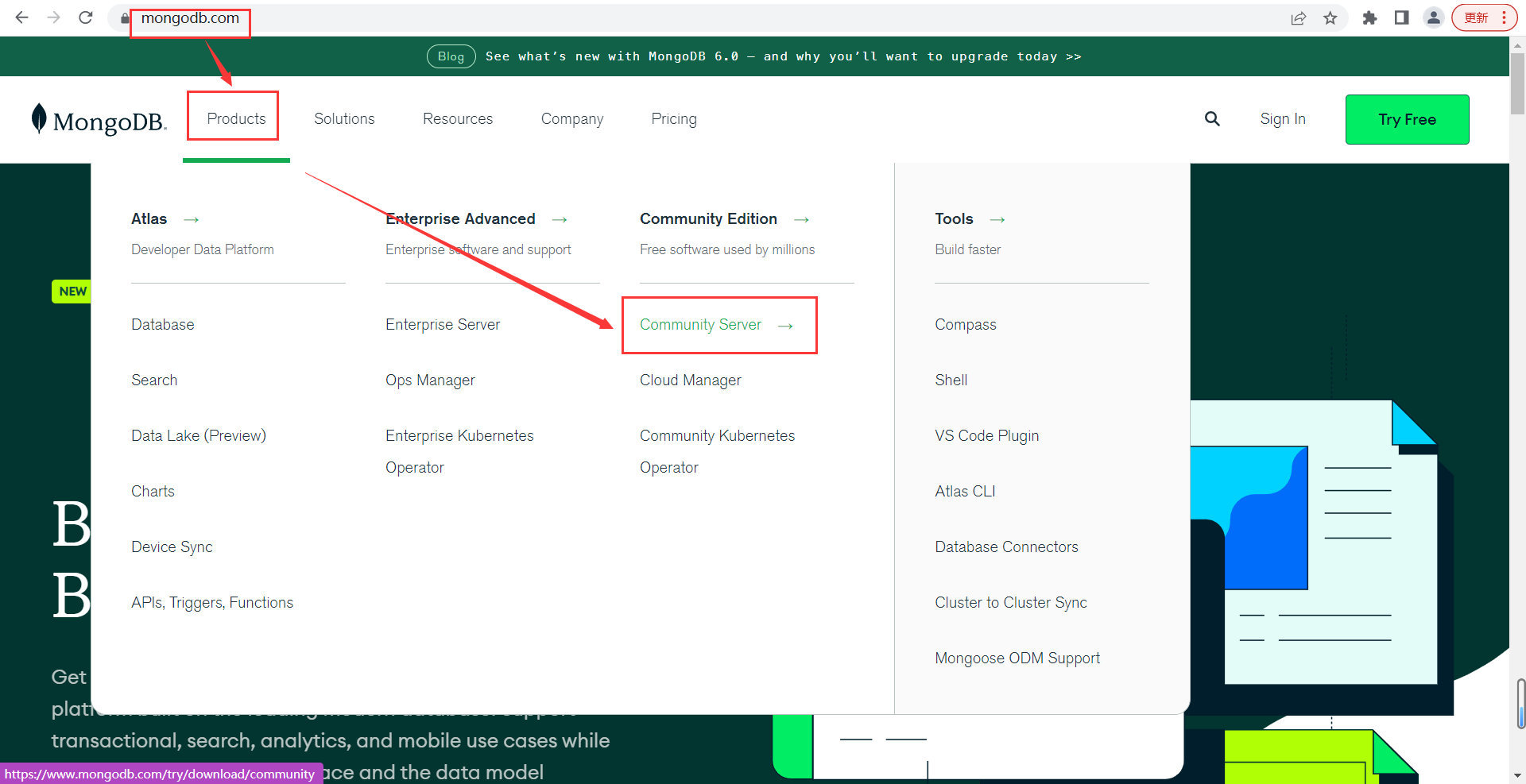Open site search magnifier icon
Image resolution: width=1526 pixels, height=784 pixels.
1212,119
